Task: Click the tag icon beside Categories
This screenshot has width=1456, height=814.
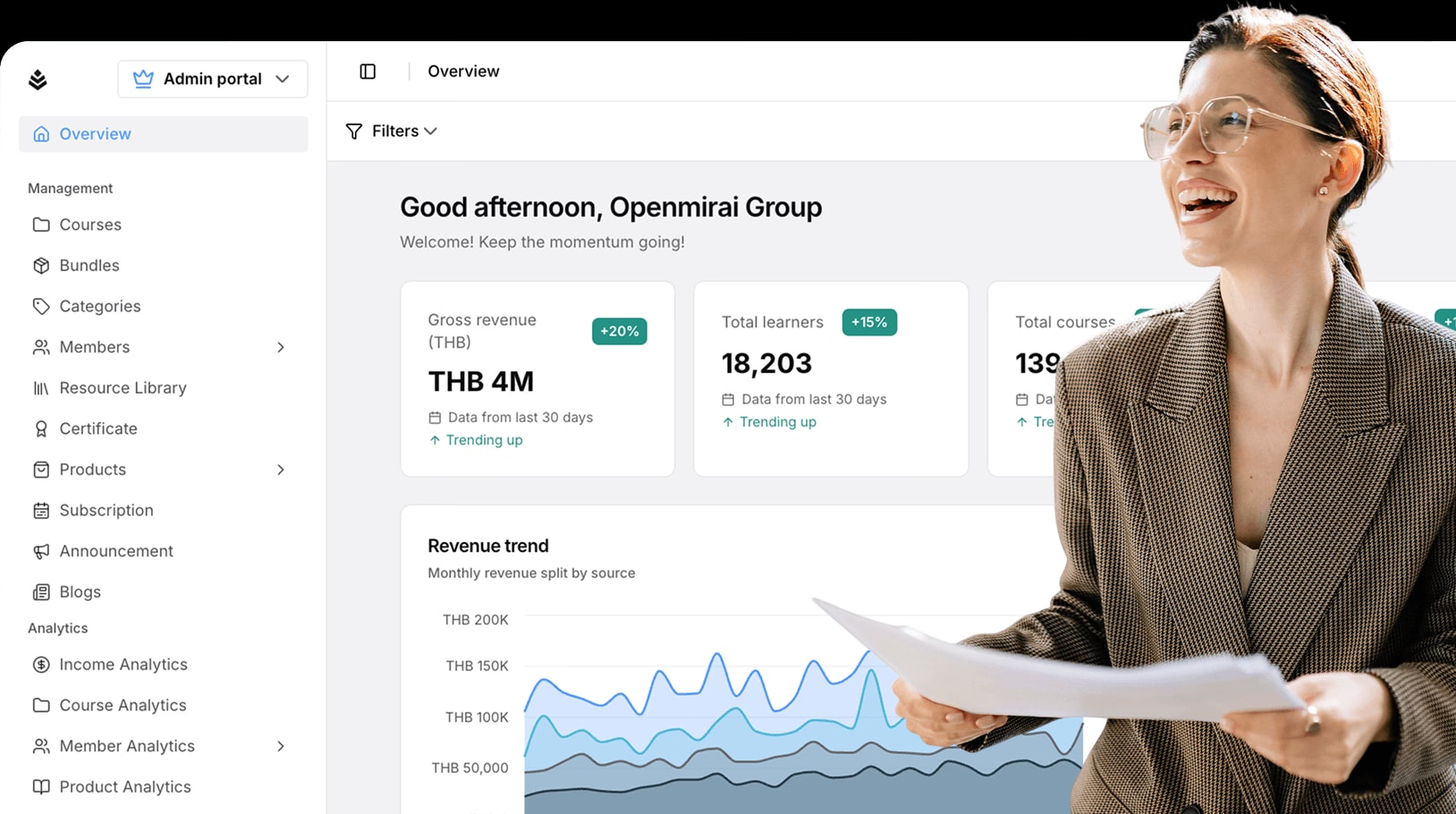Action: click(x=41, y=306)
